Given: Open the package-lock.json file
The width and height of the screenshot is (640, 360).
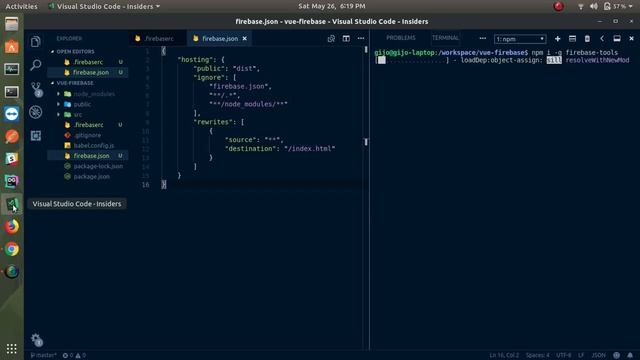Looking at the screenshot, I should pyautogui.click(x=88, y=166).
